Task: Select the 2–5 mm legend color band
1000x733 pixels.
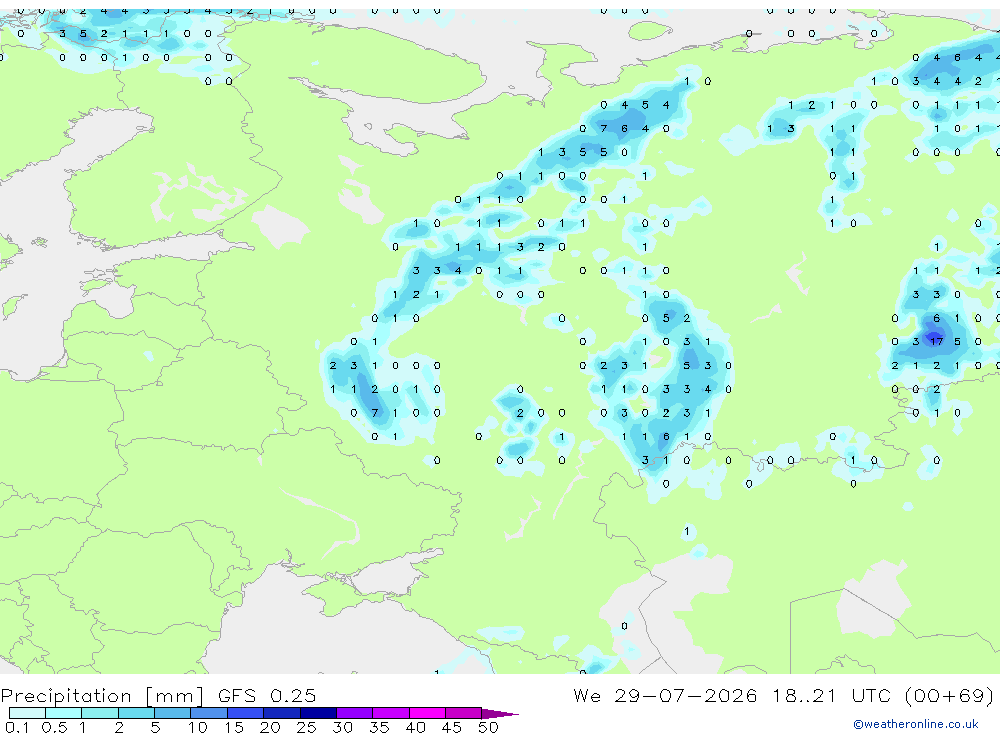Action: (x=136, y=713)
